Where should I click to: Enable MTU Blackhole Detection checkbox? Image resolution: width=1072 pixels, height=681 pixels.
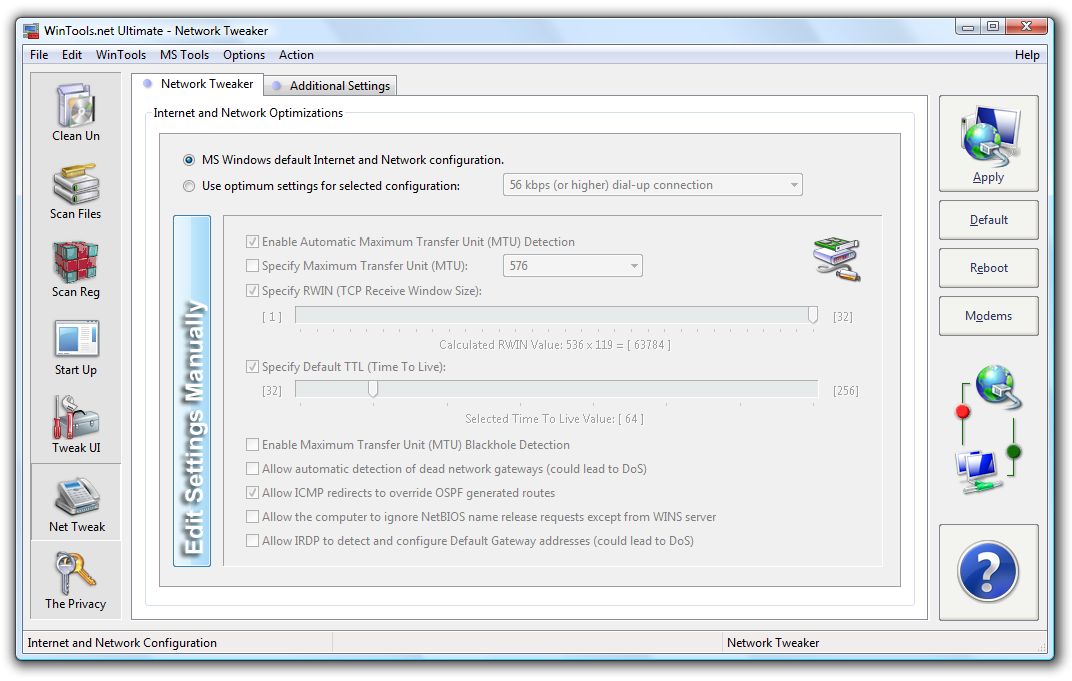pos(252,444)
